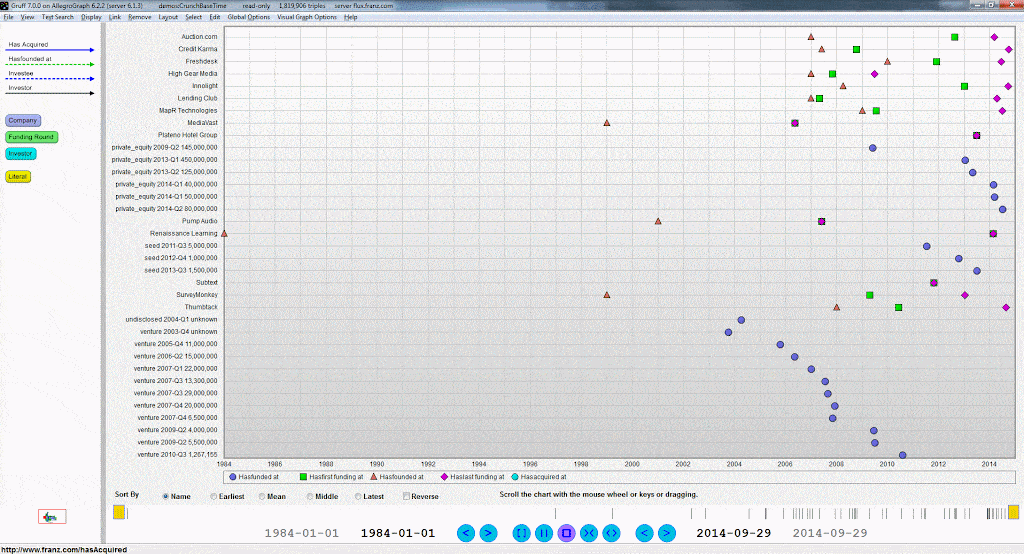Click the Hasacquired at legend entry

(x=539, y=477)
